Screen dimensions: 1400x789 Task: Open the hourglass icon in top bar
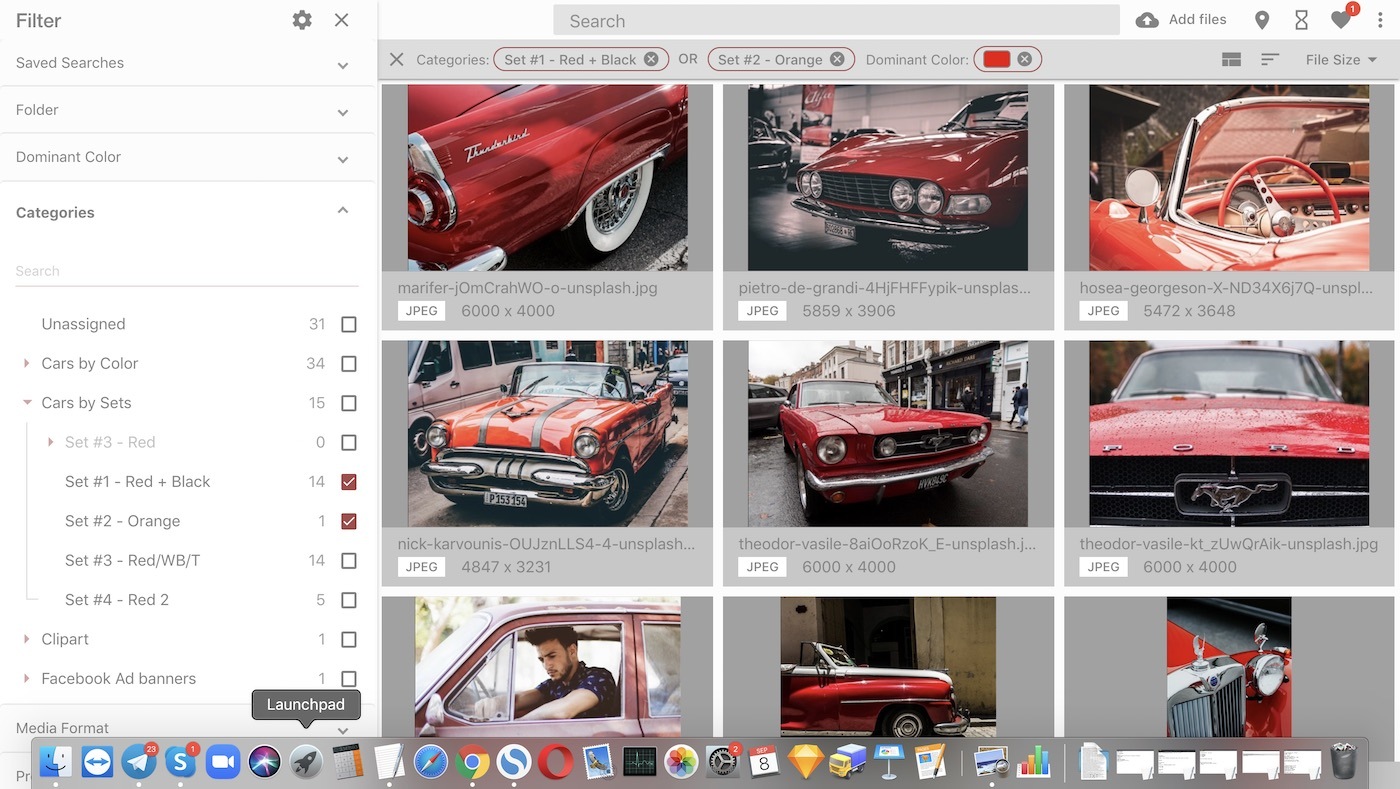[x=1301, y=20]
